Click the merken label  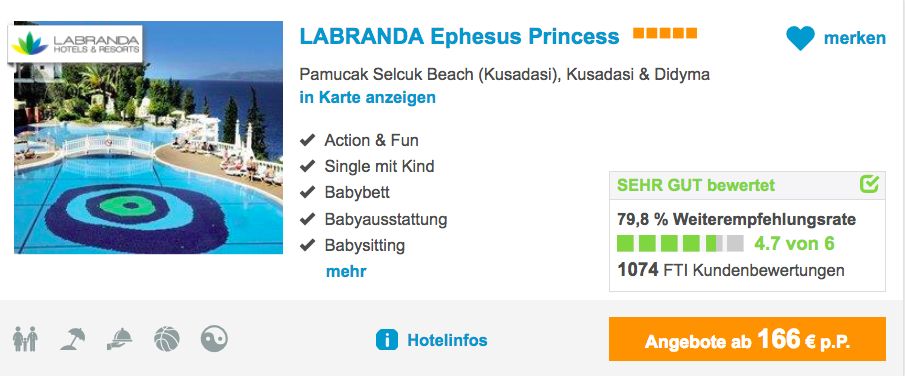pyautogui.click(x=855, y=38)
